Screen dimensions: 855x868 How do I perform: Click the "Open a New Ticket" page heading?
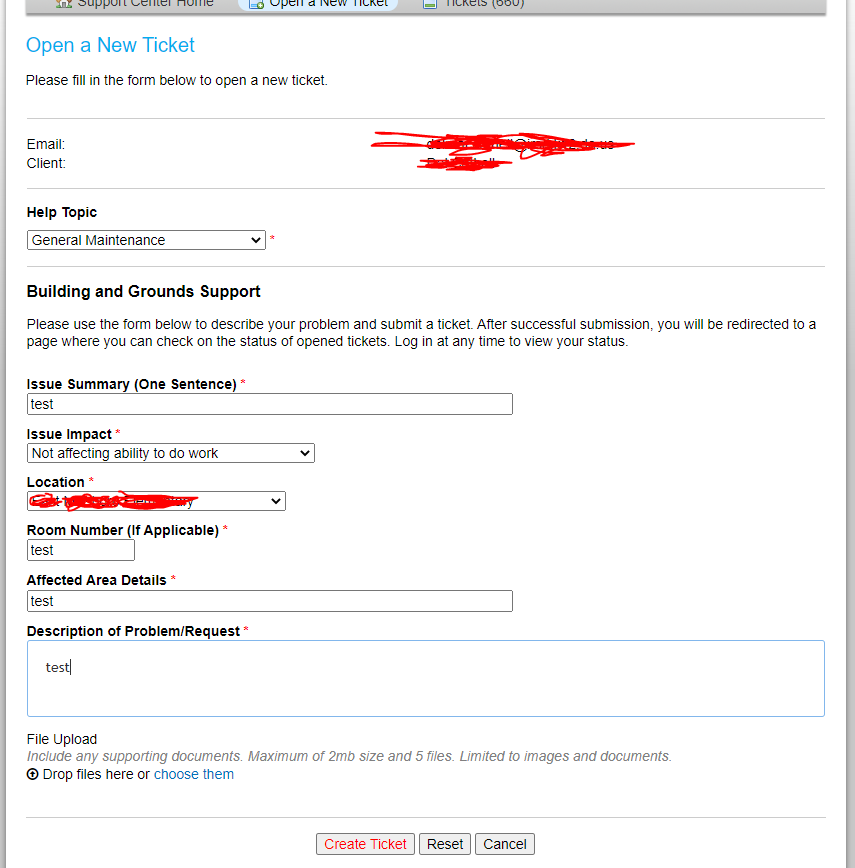pyautogui.click(x=110, y=45)
